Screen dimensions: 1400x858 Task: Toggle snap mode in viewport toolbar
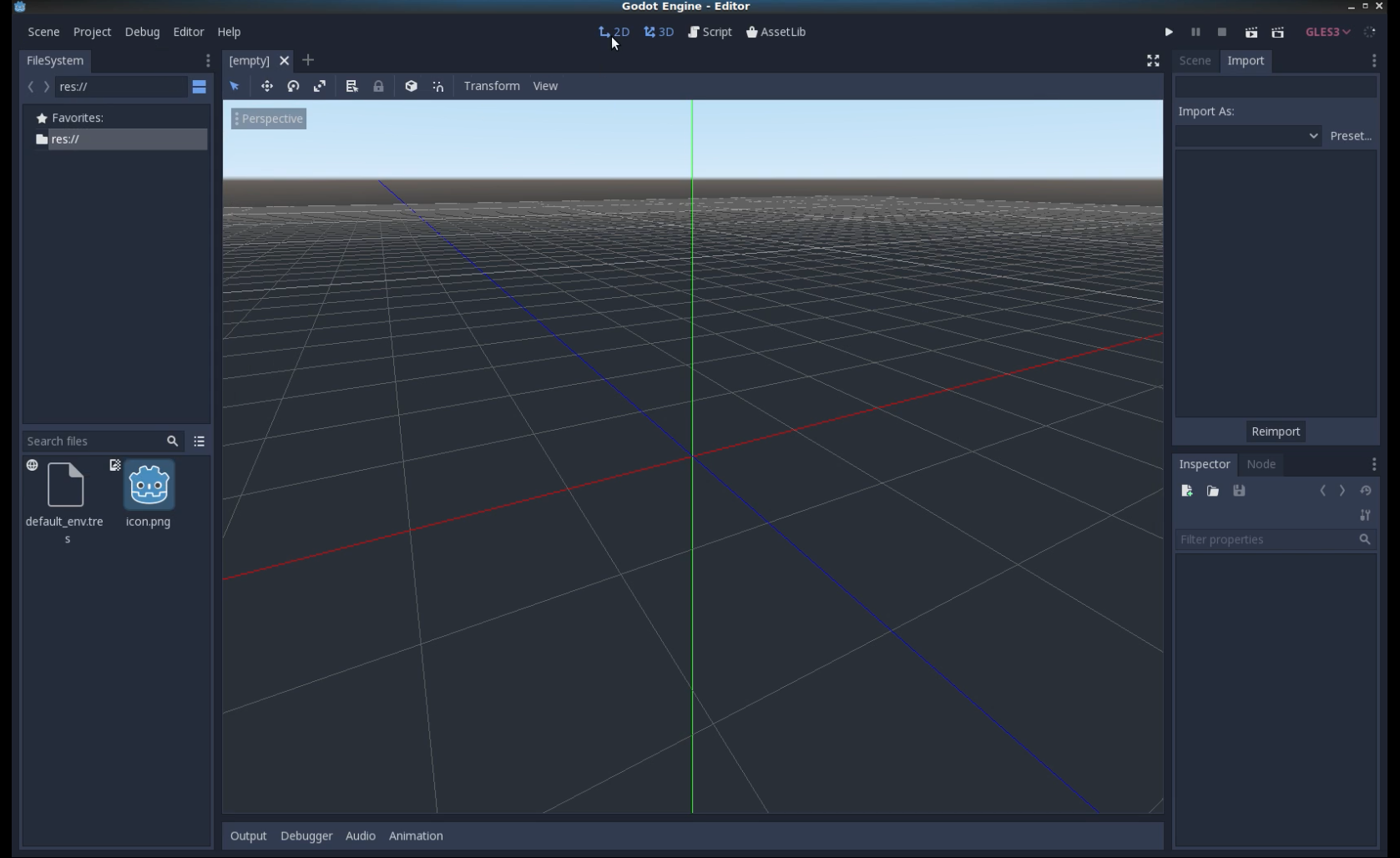click(x=438, y=86)
